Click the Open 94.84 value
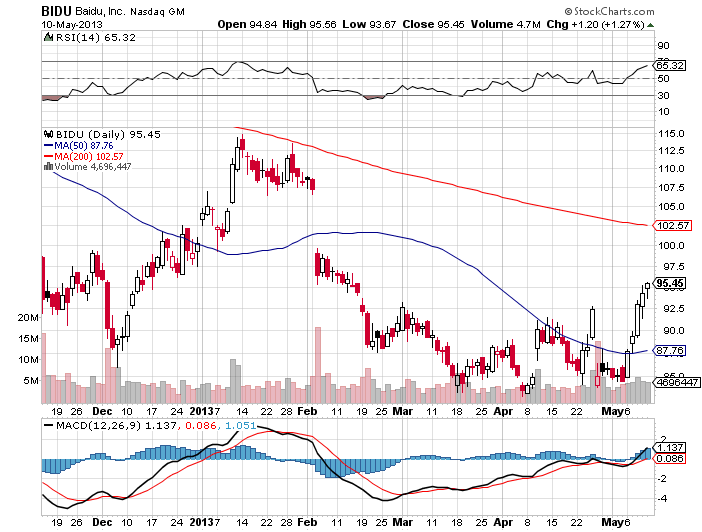Viewport: 702px width, 532px height. (247, 24)
